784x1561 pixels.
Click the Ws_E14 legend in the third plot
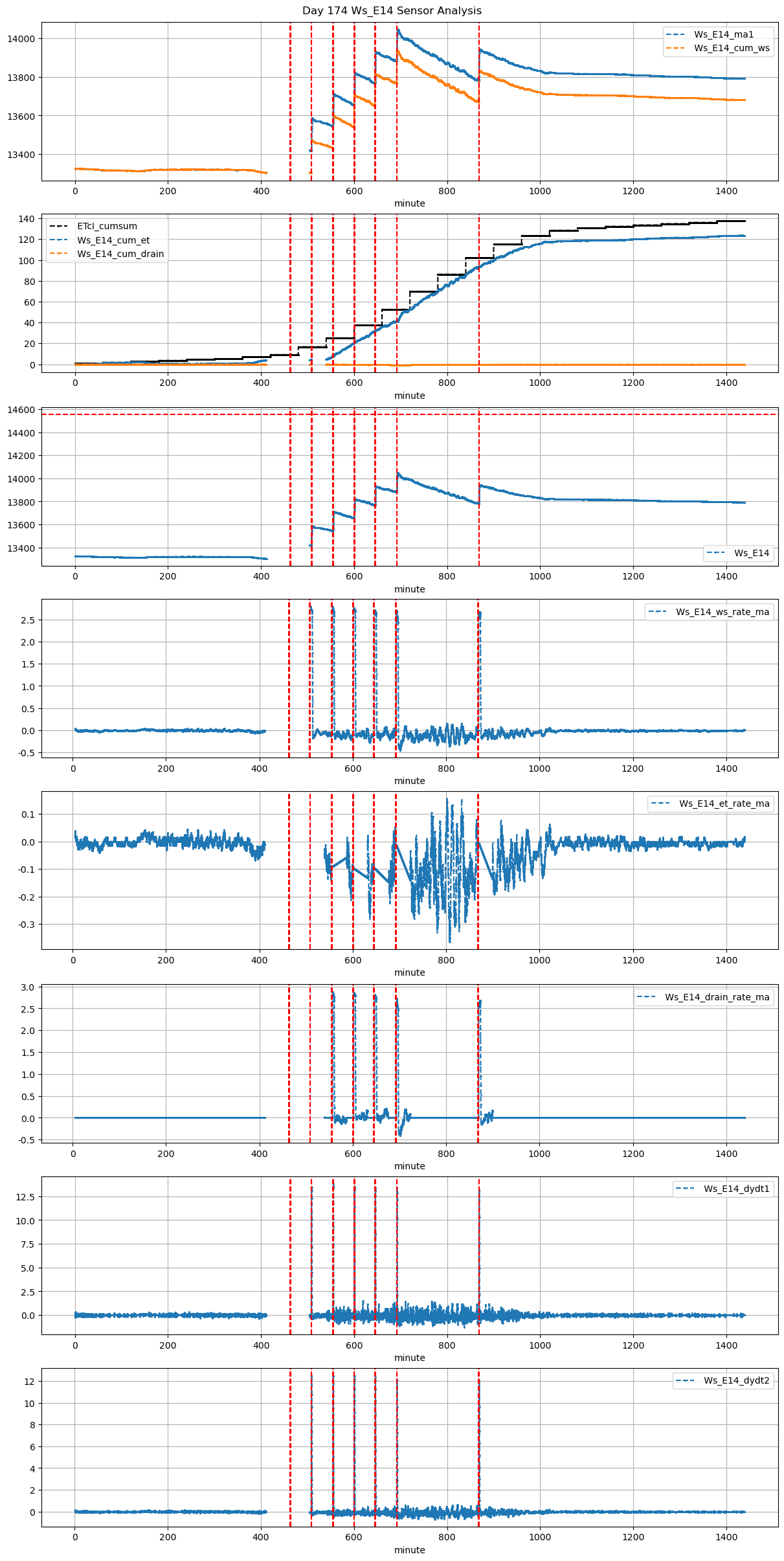pos(738,553)
